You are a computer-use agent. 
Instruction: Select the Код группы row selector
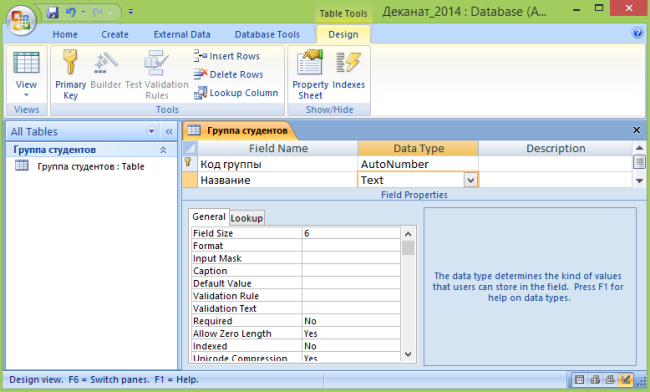tap(190, 164)
